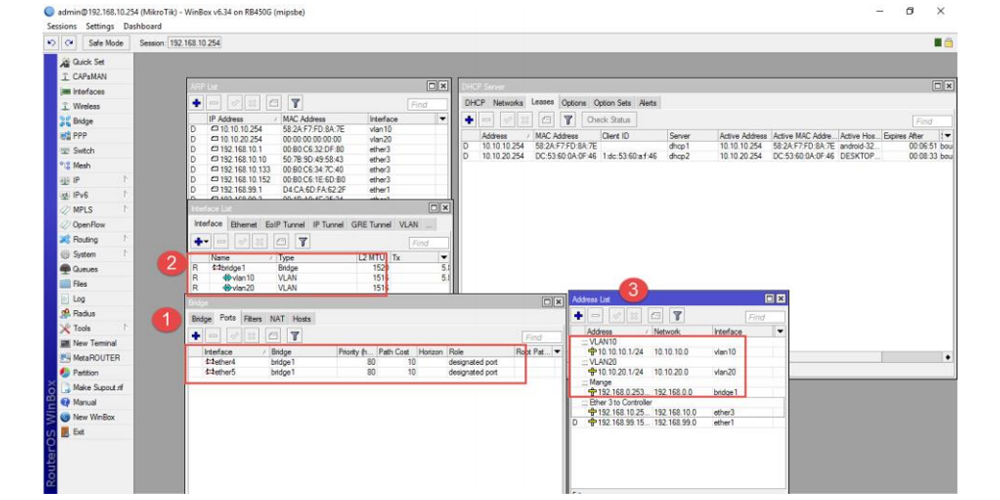This screenshot has width=1000, height=500.
Task: Click Make Supout.rif
Action: coord(94,387)
